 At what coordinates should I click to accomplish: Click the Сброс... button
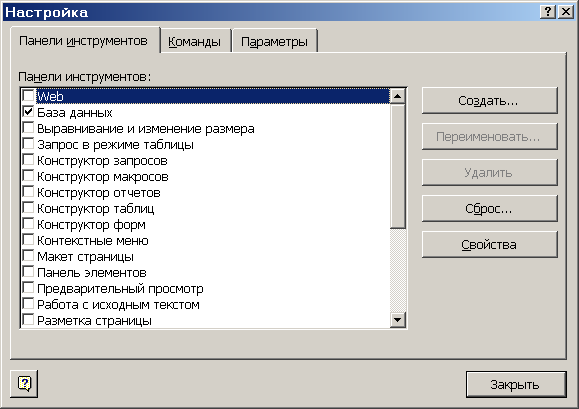[489, 209]
